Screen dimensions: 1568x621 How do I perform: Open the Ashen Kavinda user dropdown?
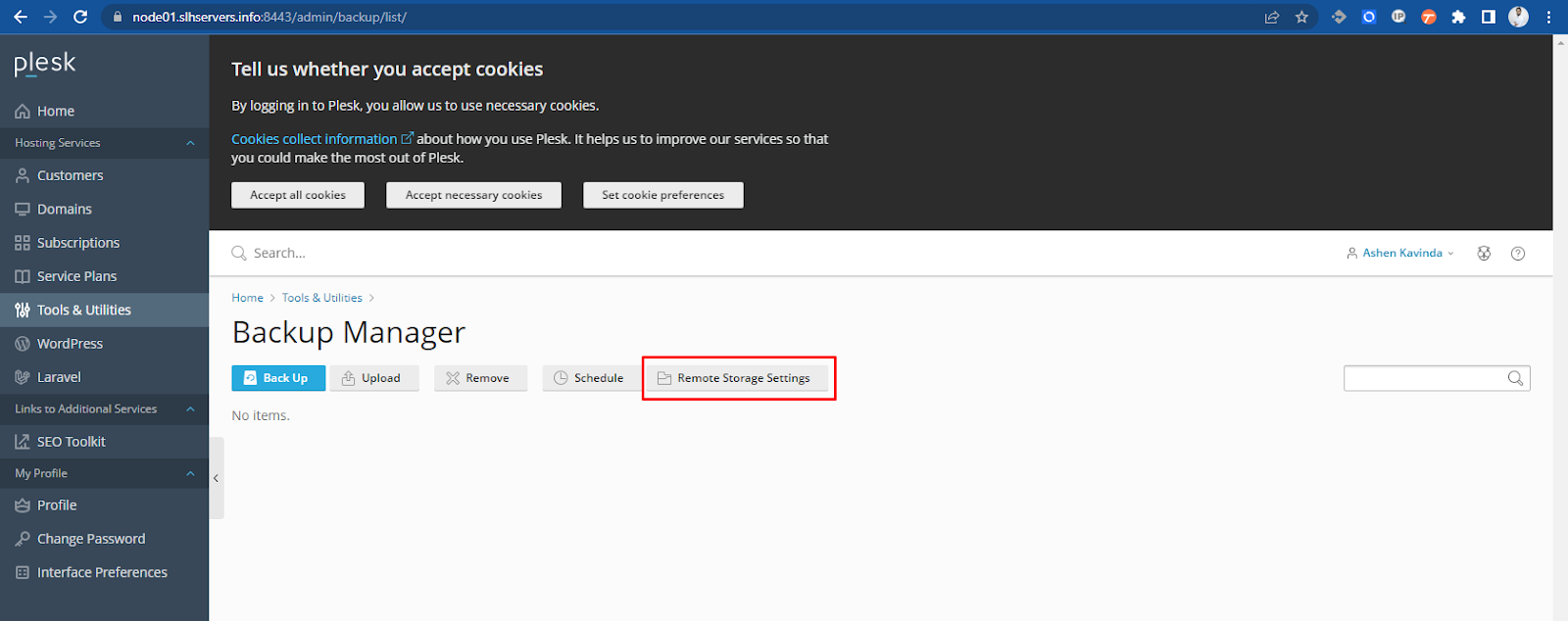1401,253
